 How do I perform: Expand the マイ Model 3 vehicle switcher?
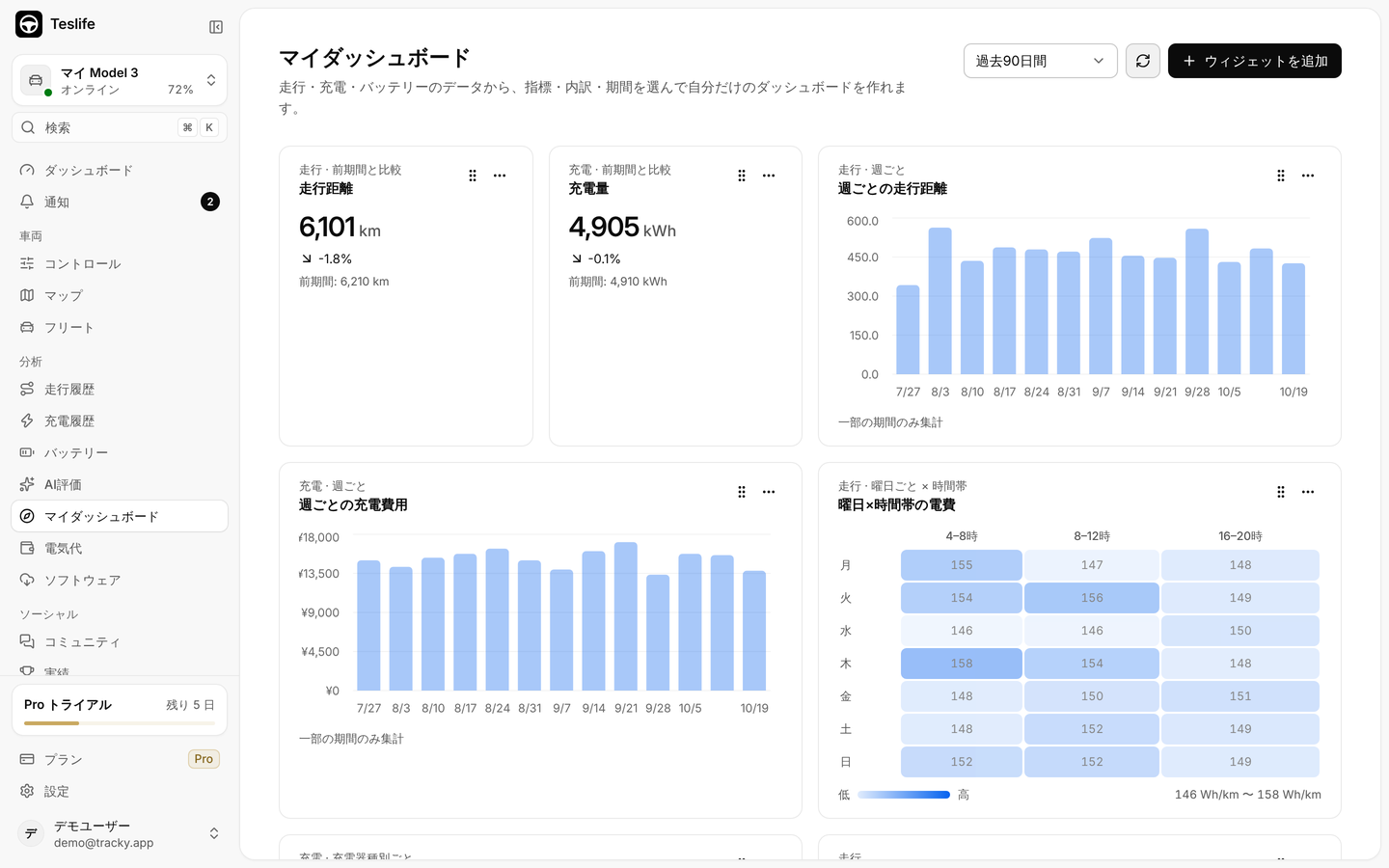point(120,80)
